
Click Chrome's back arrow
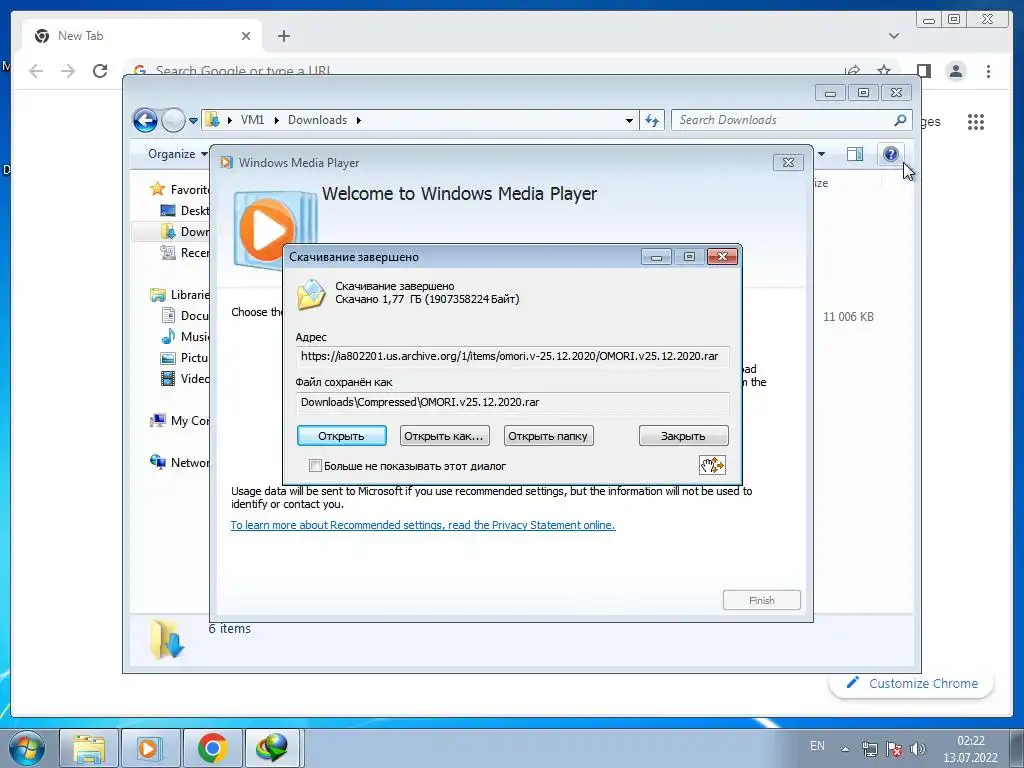36,71
